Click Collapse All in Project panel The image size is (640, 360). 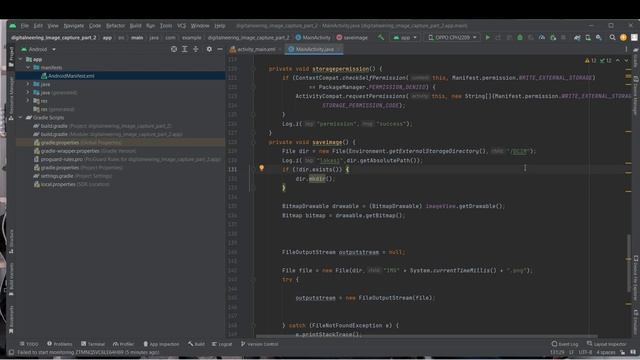tap(196, 49)
